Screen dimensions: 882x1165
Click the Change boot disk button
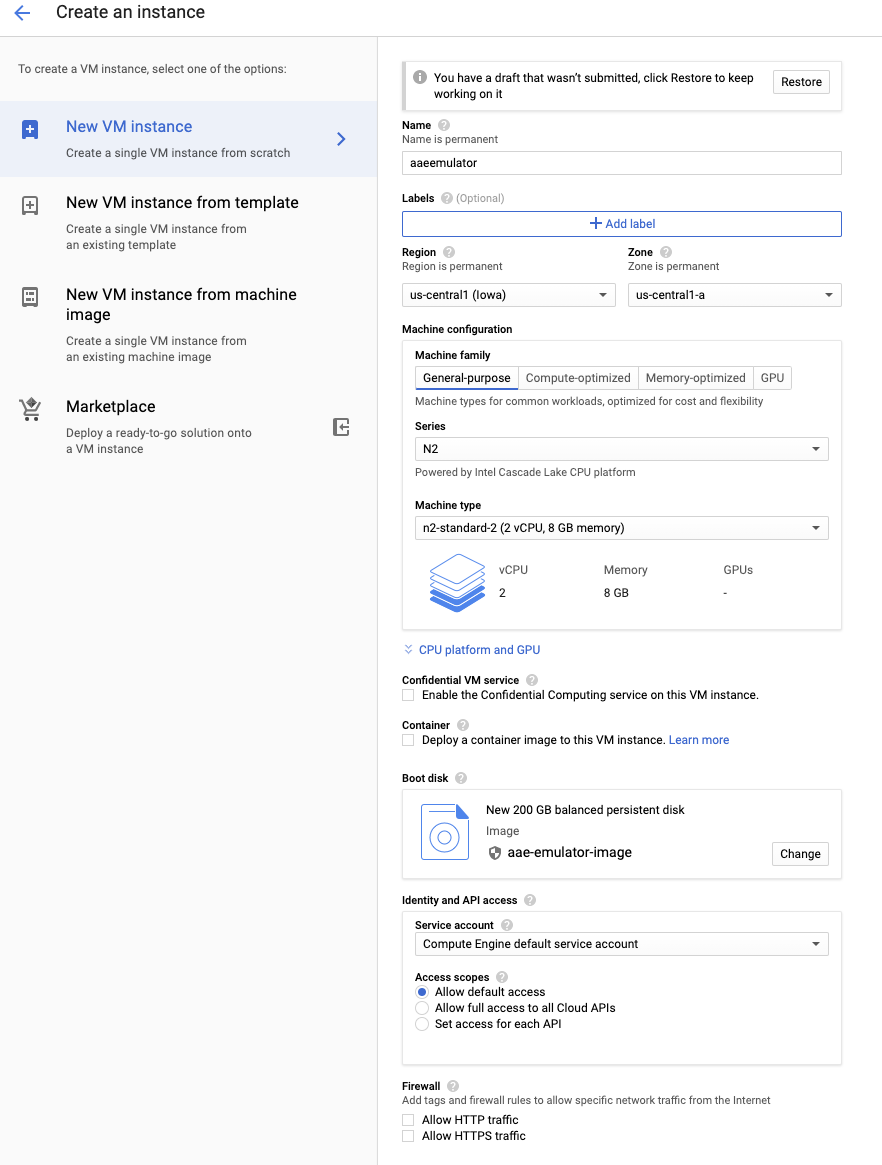tap(800, 854)
